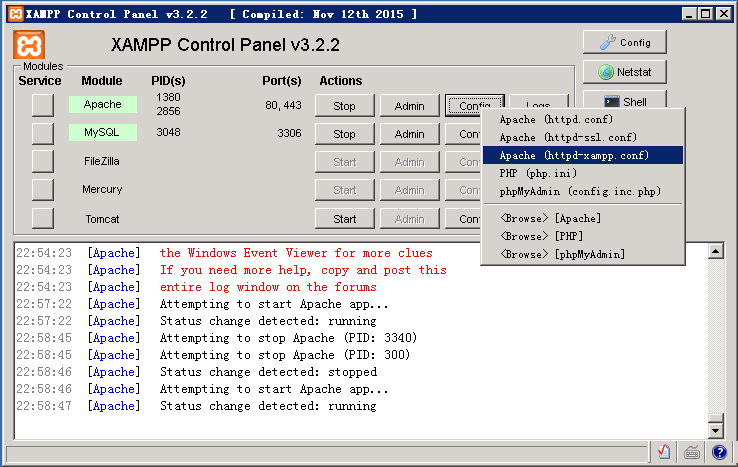The image size is (738, 467).
Task: Click log line 'If you need more help, copy and post this'
Action: tap(303, 270)
